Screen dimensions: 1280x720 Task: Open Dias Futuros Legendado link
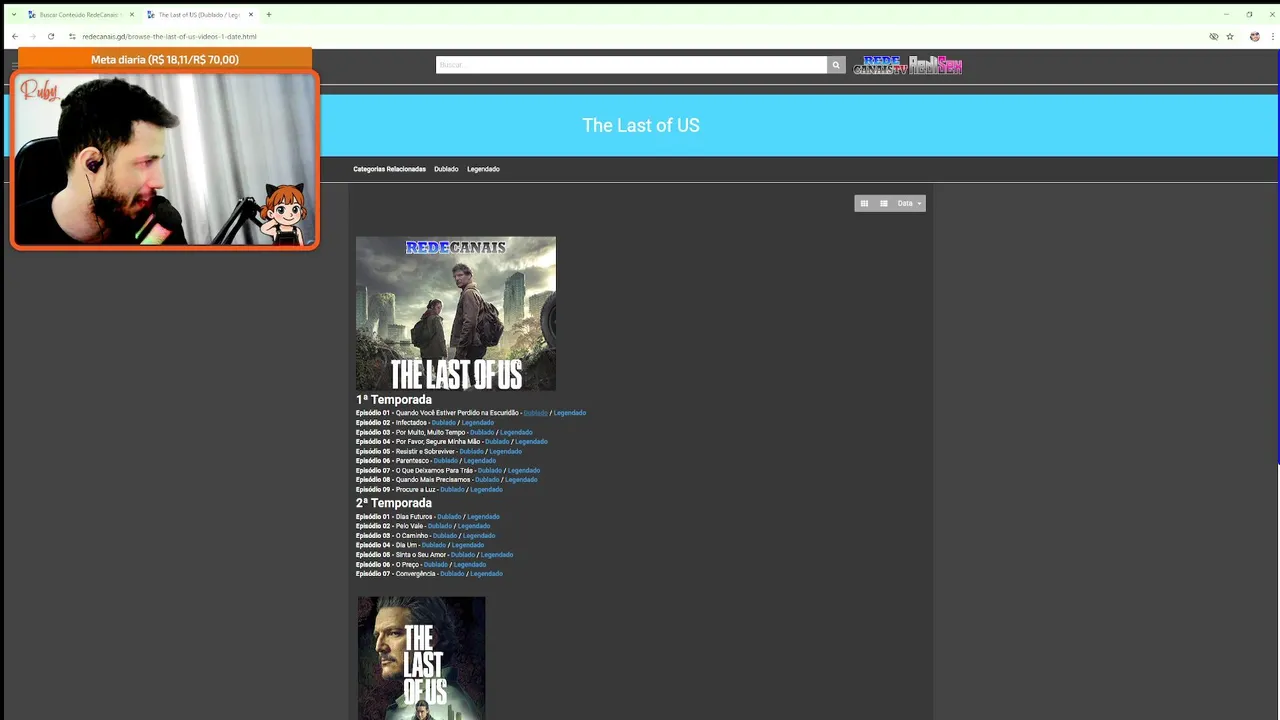[x=483, y=517]
